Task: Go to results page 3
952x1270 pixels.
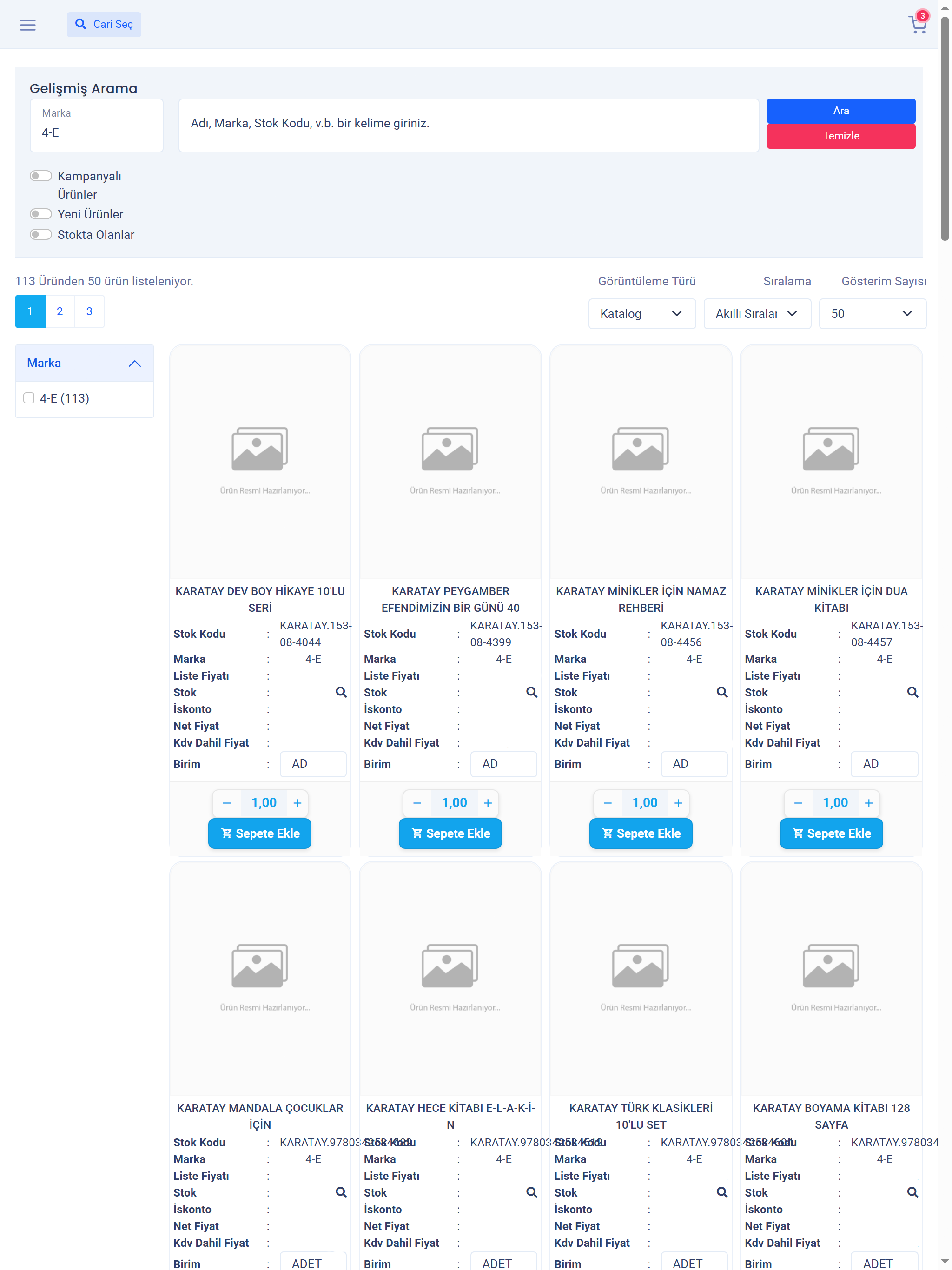Action: (89, 311)
